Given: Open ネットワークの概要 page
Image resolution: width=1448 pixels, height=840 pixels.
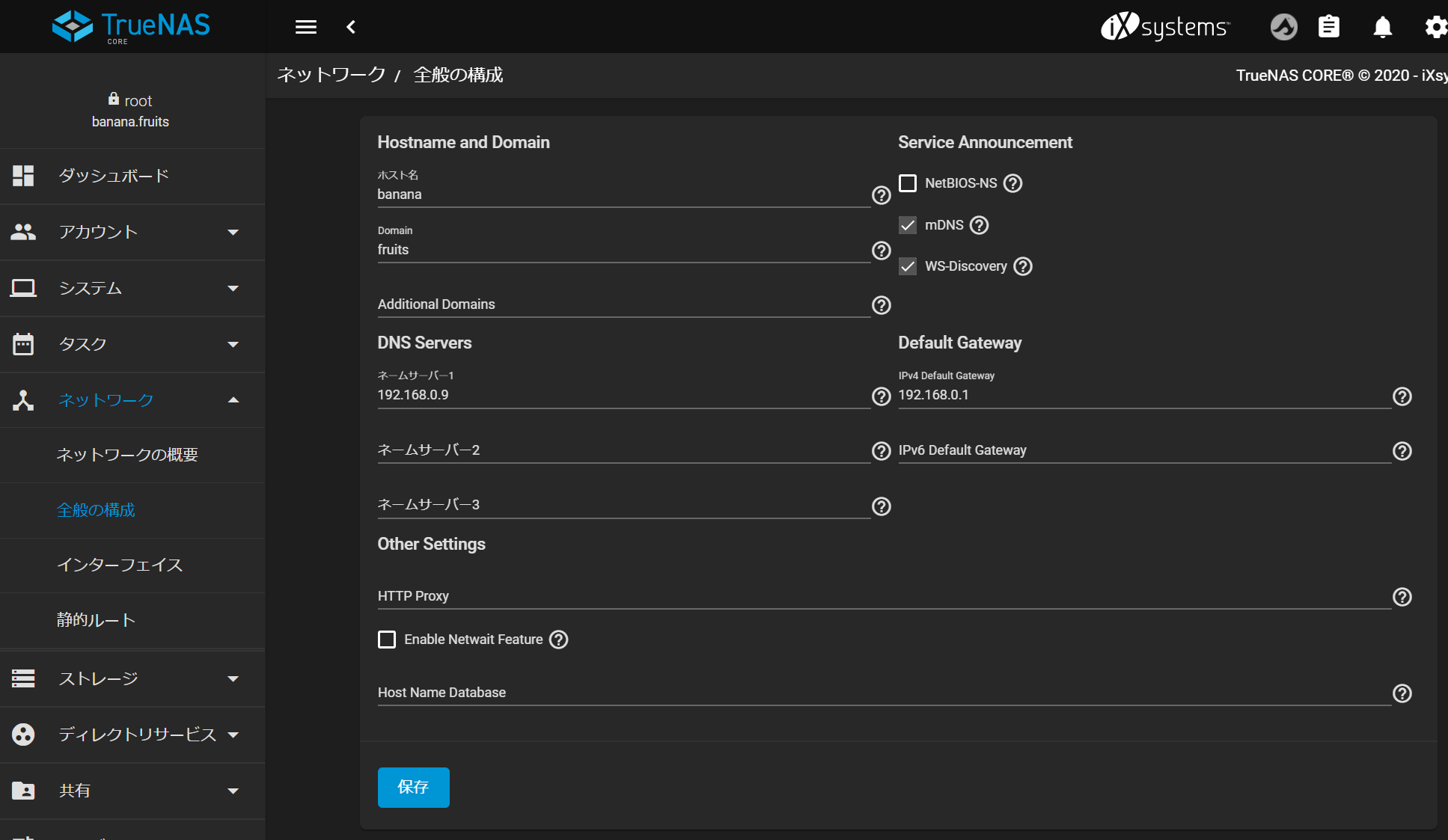Looking at the screenshot, I should click(132, 455).
